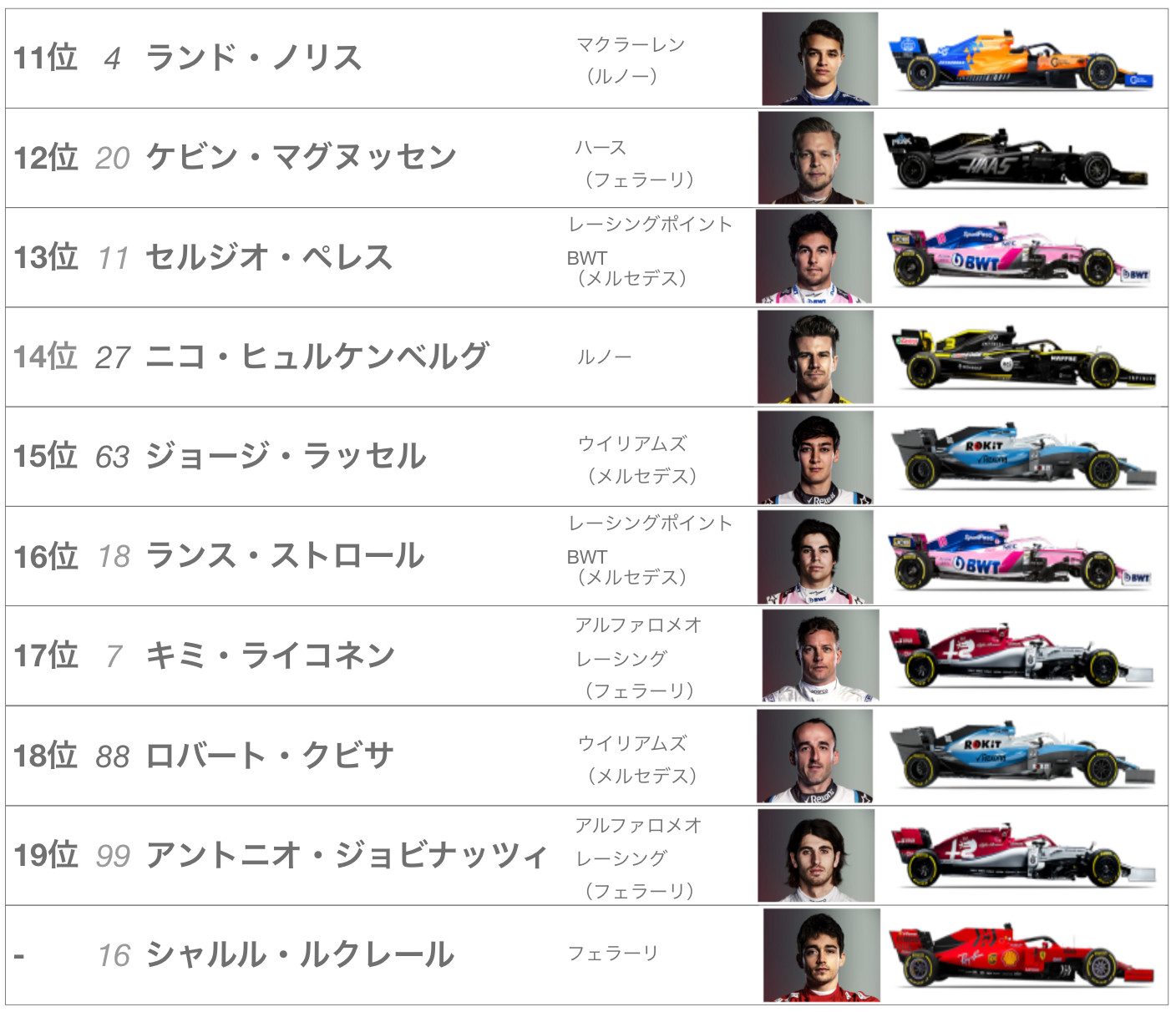Viewport: 1176px width, 1012px height.
Task: Click Robert Kubica's portrait photo
Action: (814, 756)
